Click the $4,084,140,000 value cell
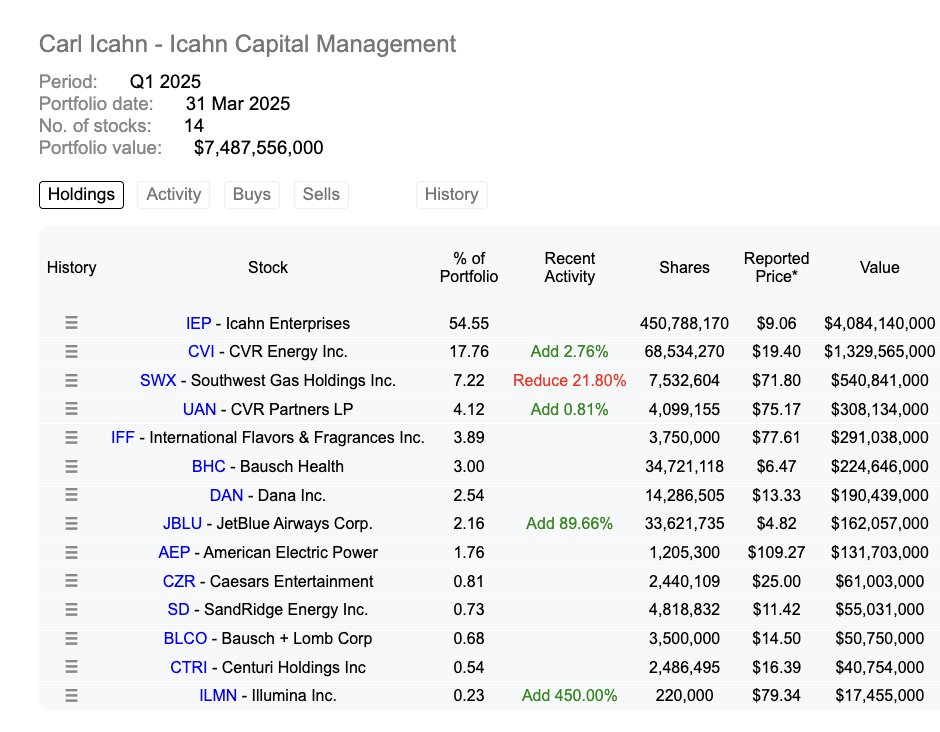The height and width of the screenshot is (732, 940). pyautogui.click(x=879, y=323)
